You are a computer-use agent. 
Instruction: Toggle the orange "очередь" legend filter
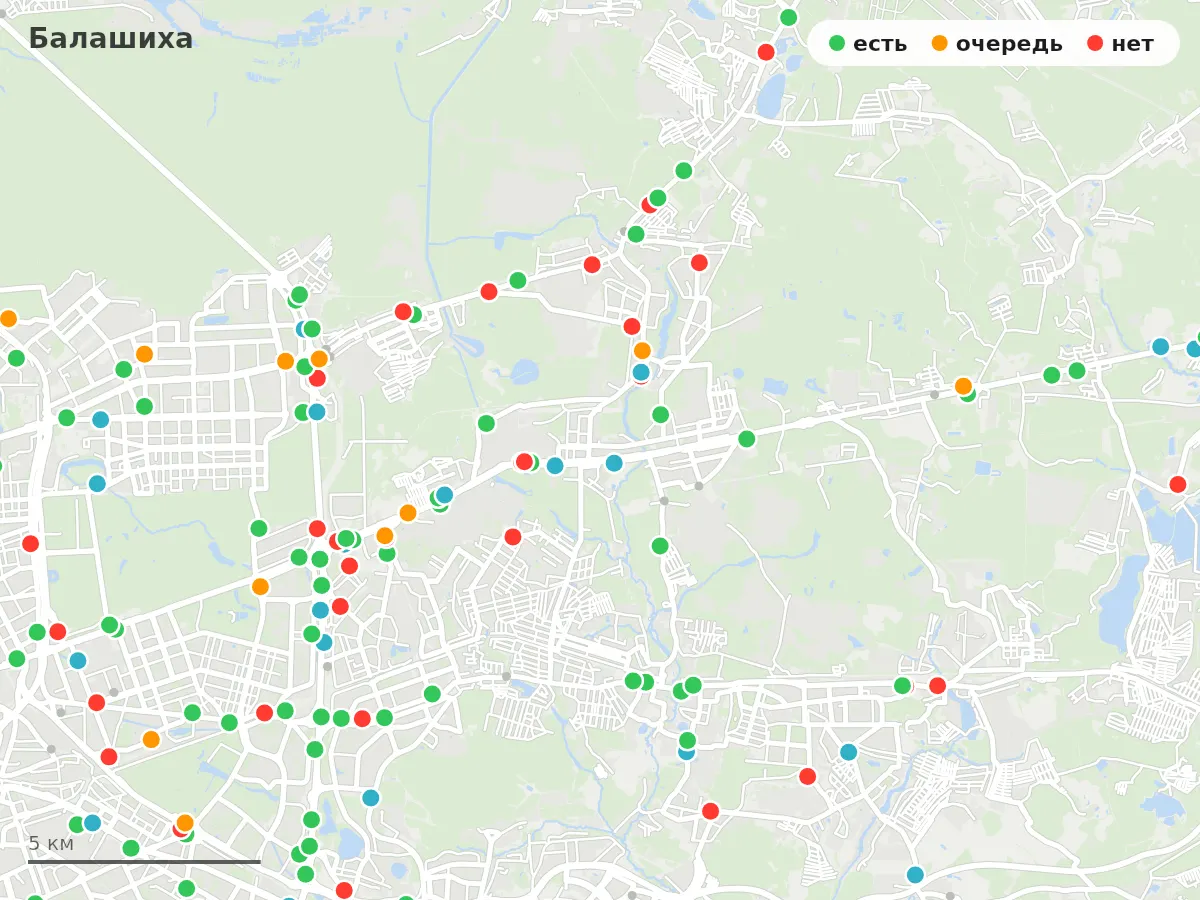(x=996, y=44)
